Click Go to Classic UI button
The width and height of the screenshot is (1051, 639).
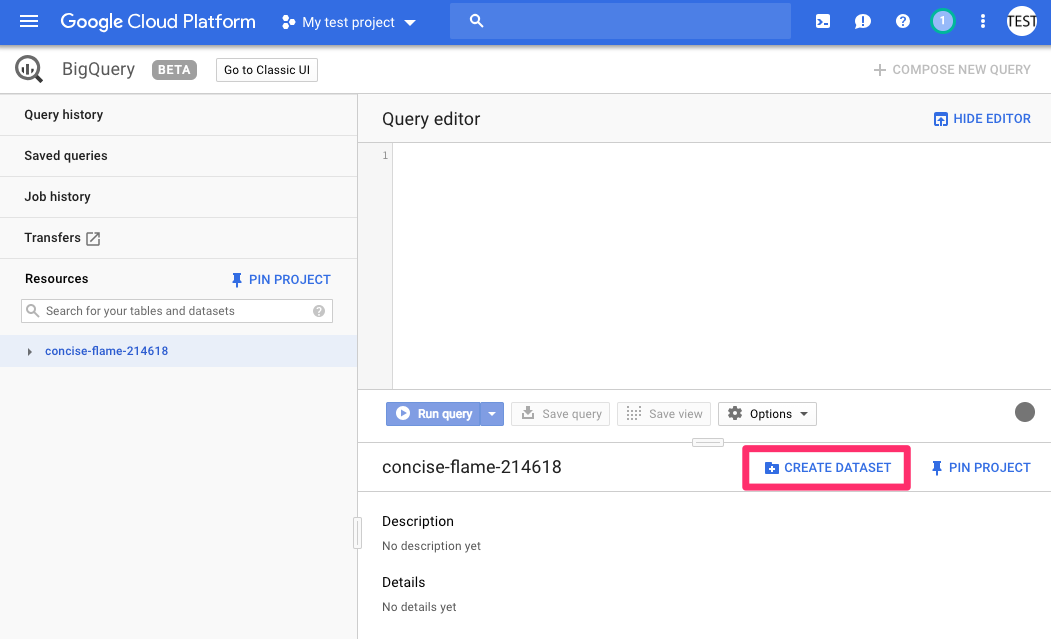pos(266,70)
